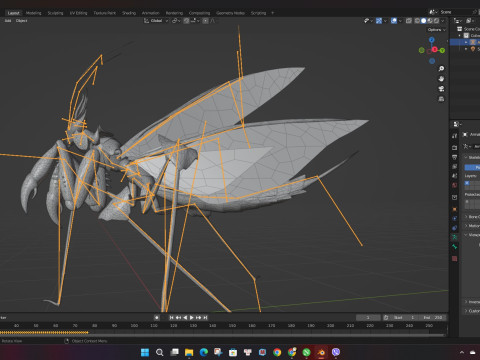Click the current frame number field

pyautogui.click(x=368, y=318)
